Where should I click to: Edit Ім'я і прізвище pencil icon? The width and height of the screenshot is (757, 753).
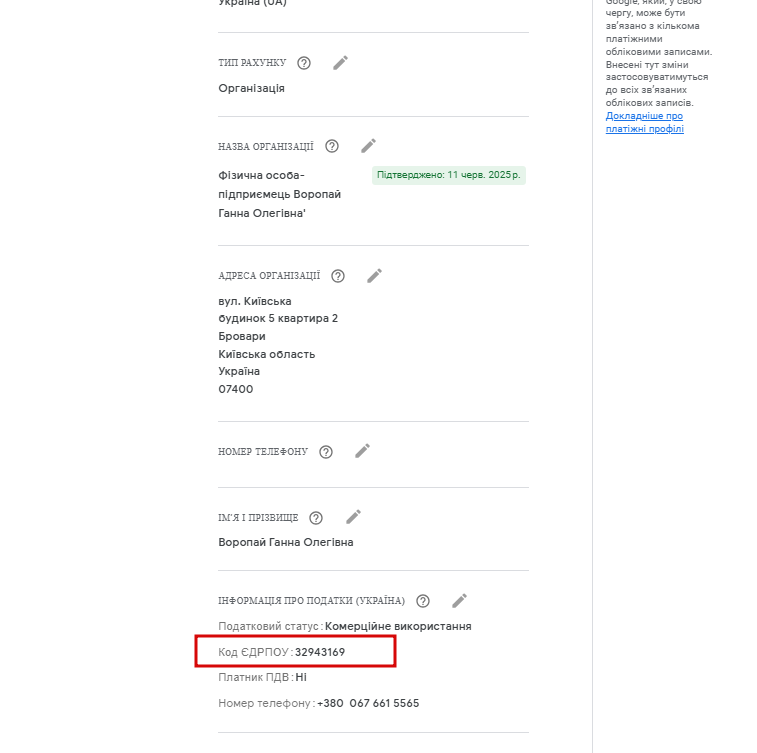pos(353,517)
